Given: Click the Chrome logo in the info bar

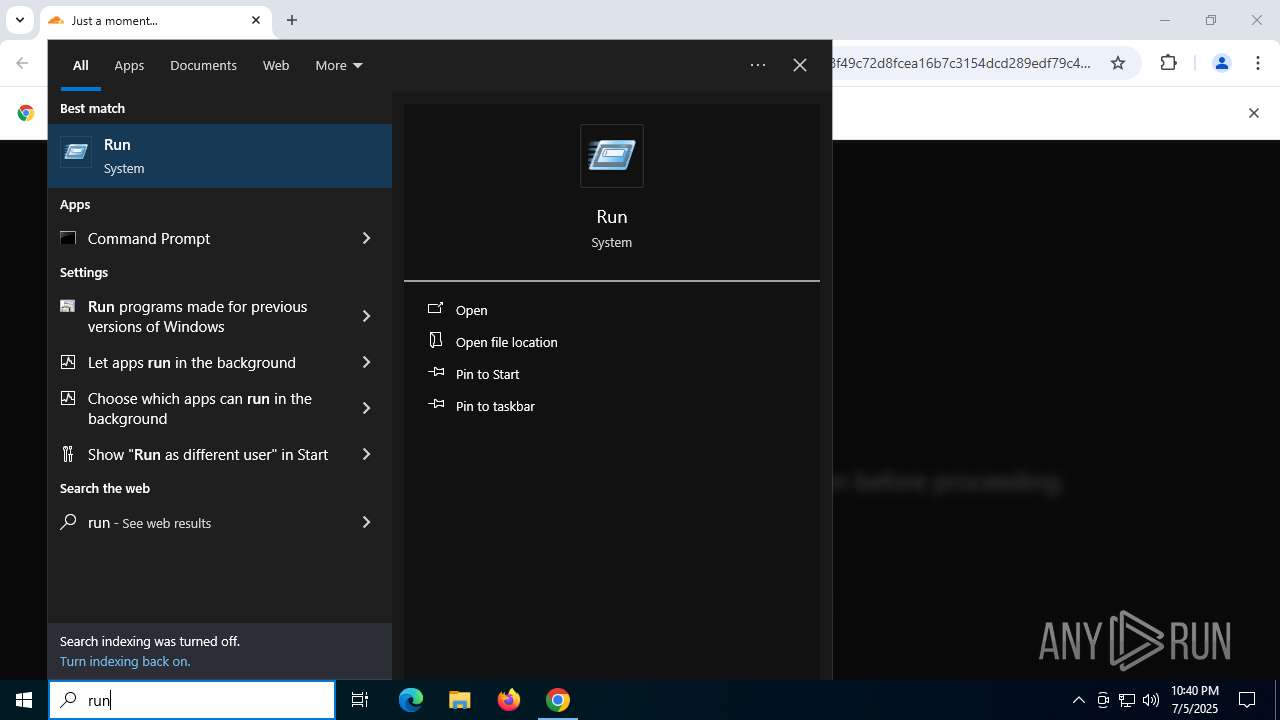Looking at the screenshot, I should point(26,113).
